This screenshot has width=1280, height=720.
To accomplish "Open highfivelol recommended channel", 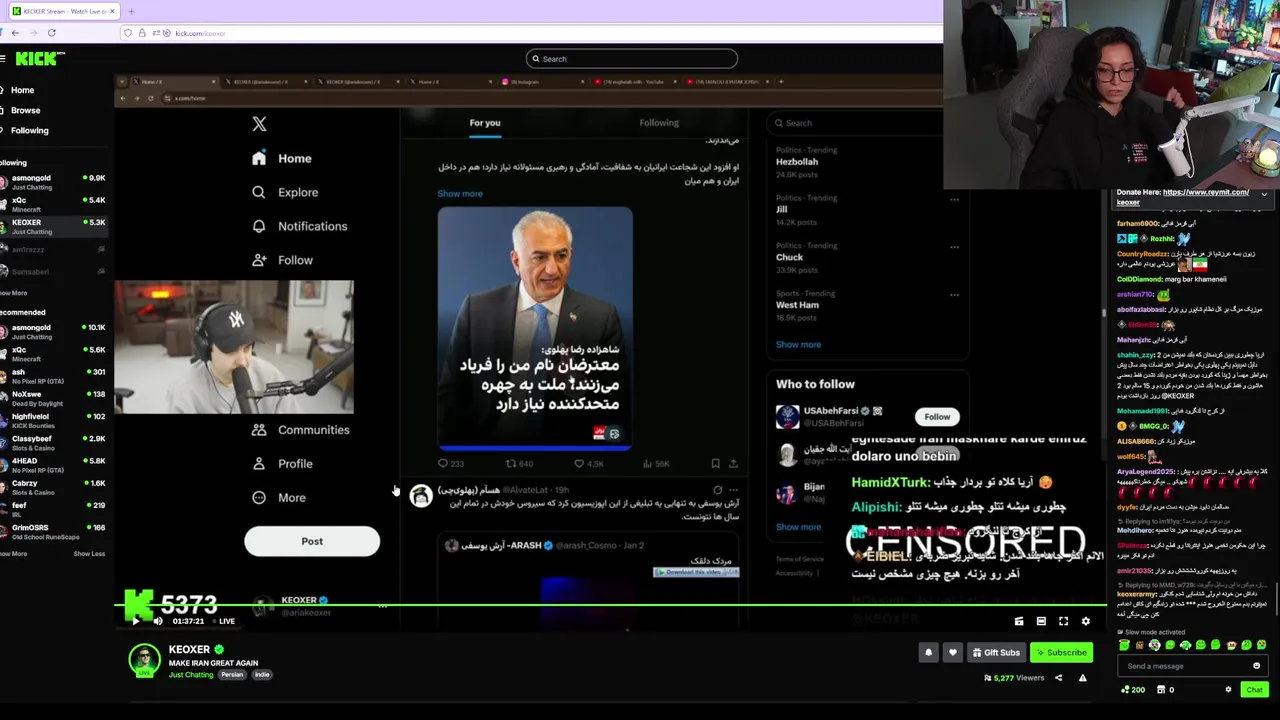I will (53, 420).
